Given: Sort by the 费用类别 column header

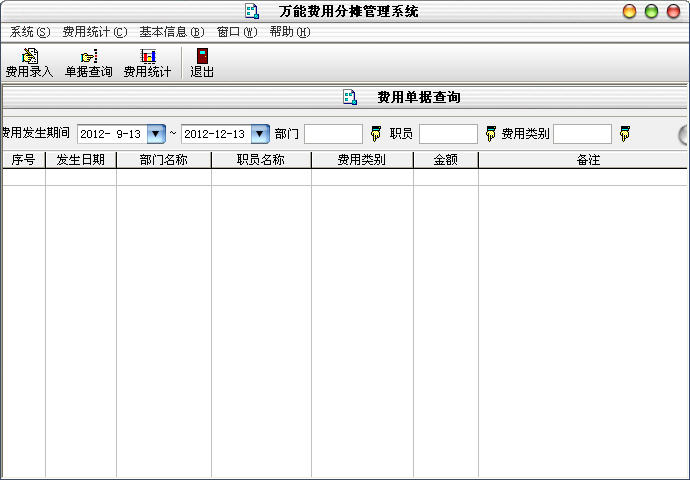Looking at the screenshot, I should (362, 160).
